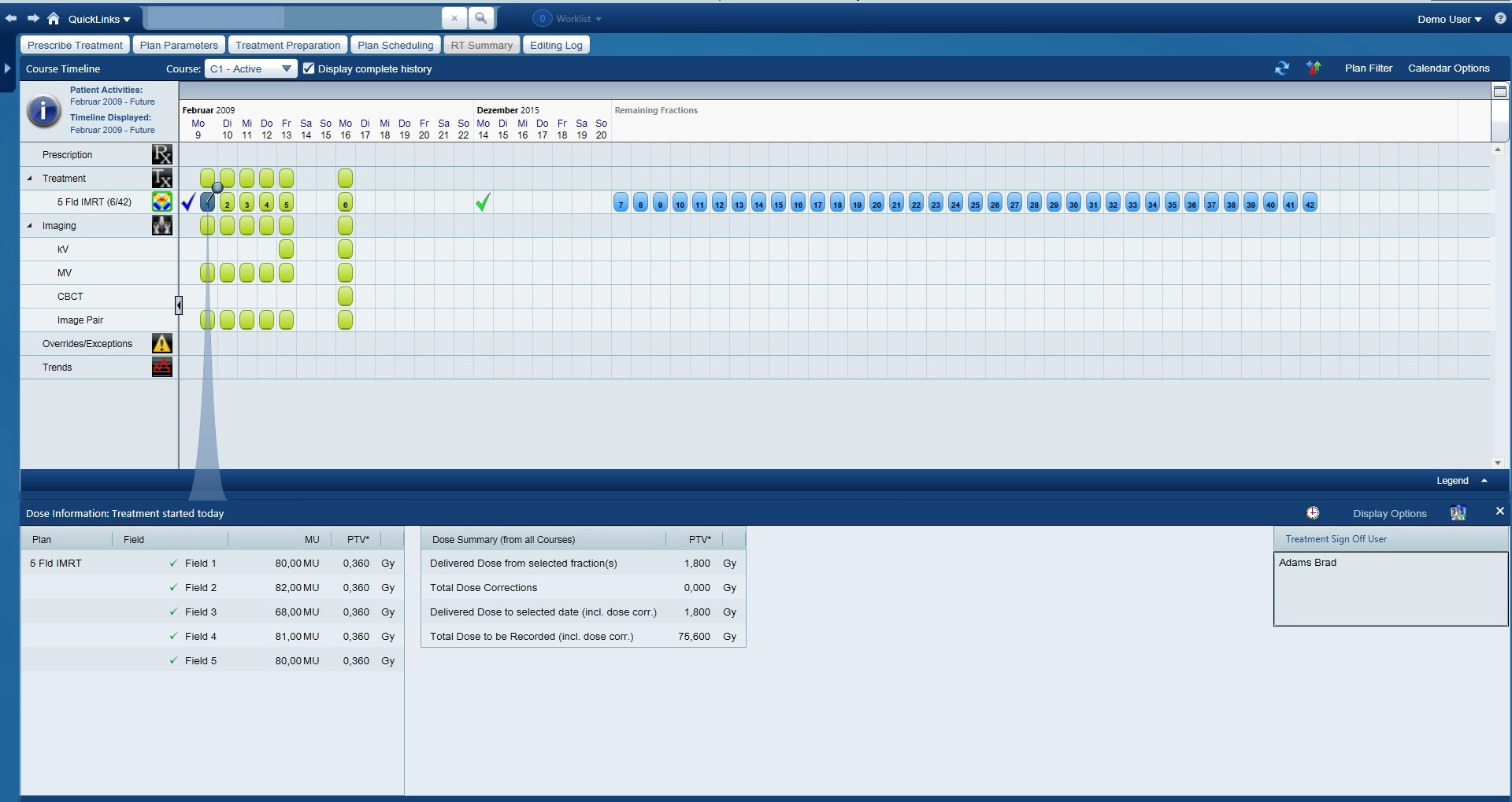1512x802 pixels.
Task: Select remaining fraction 20 marker
Action: coord(876,203)
